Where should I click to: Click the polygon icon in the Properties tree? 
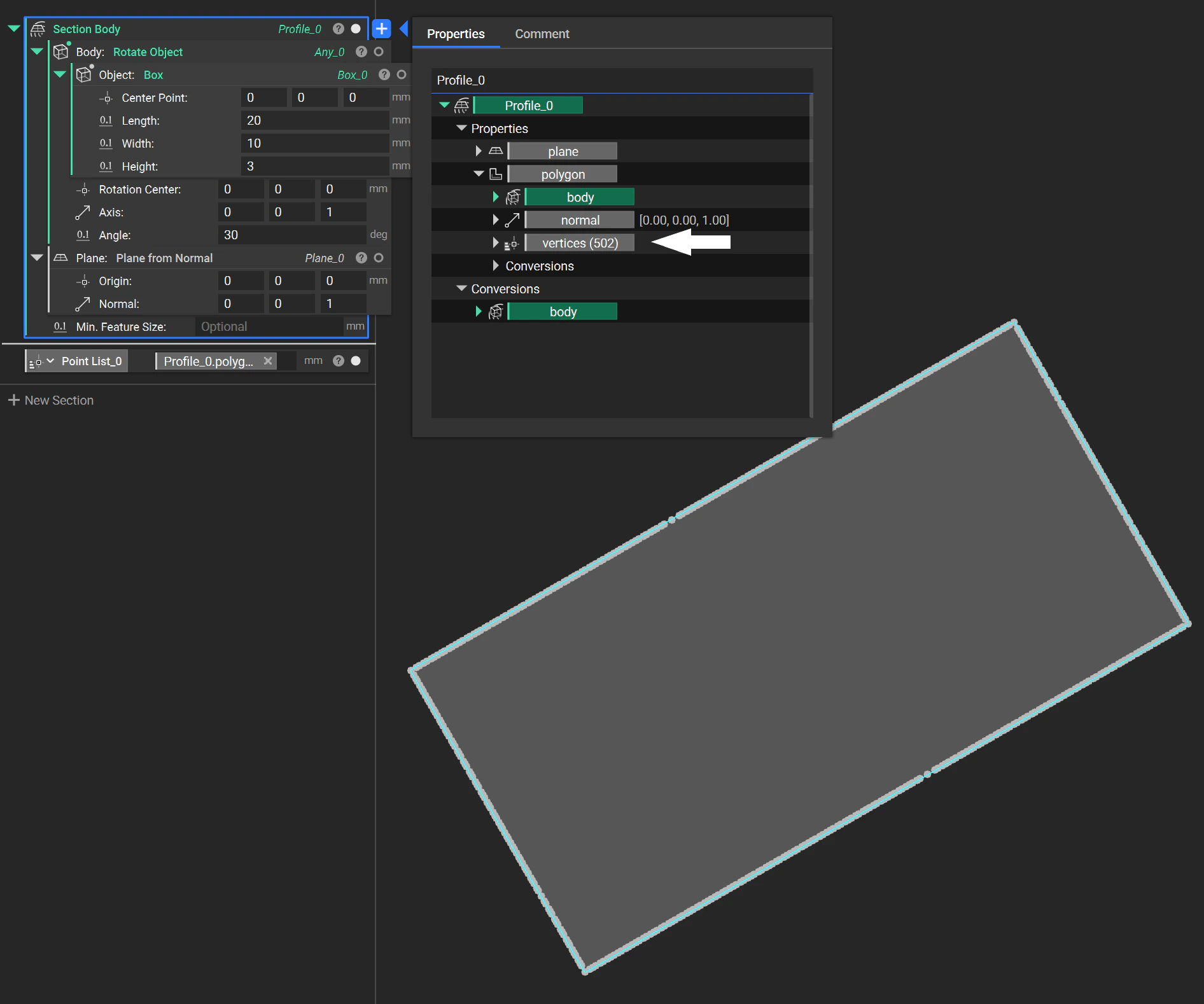click(496, 173)
